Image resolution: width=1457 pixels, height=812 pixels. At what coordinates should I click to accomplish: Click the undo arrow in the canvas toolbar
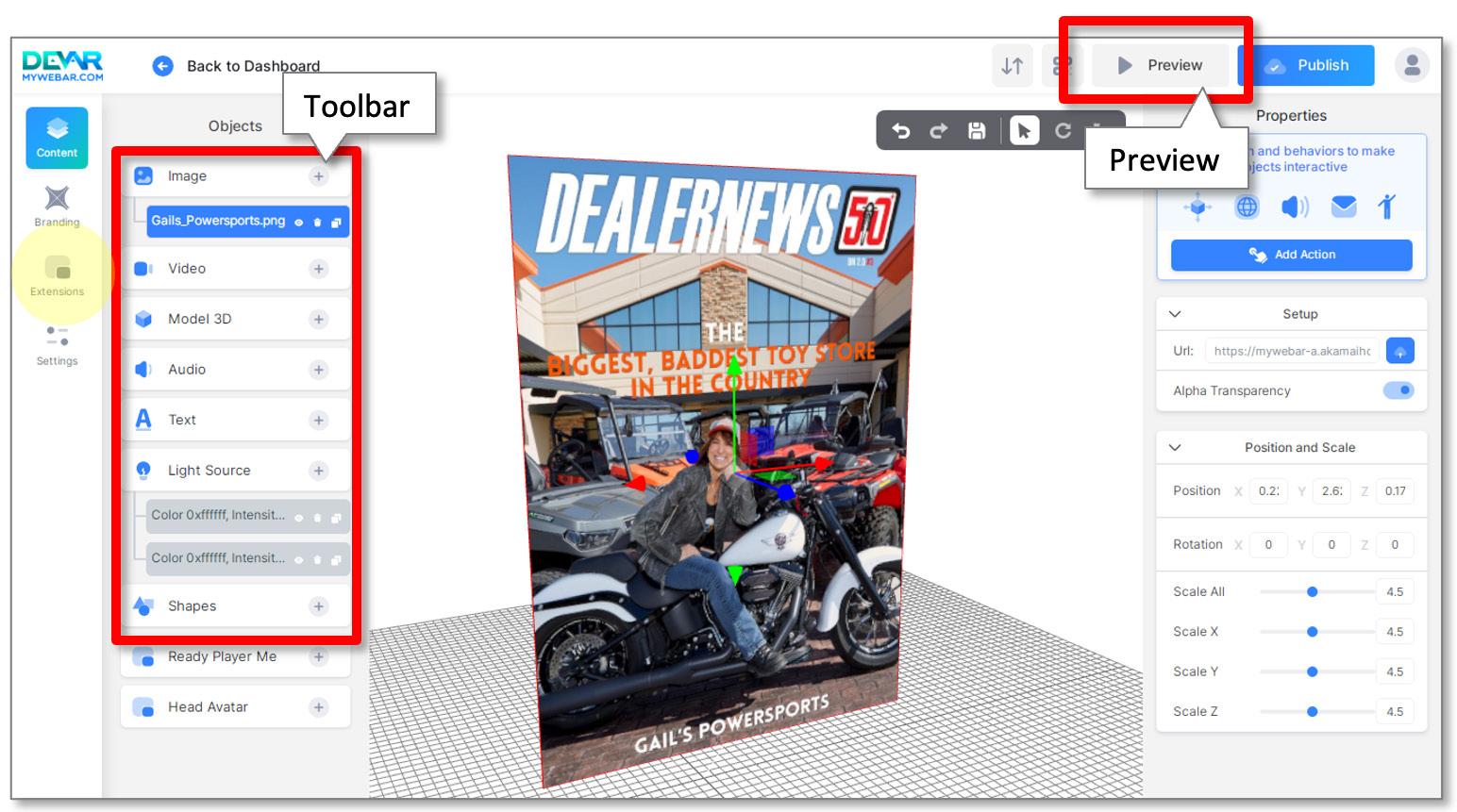coord(901,131)
